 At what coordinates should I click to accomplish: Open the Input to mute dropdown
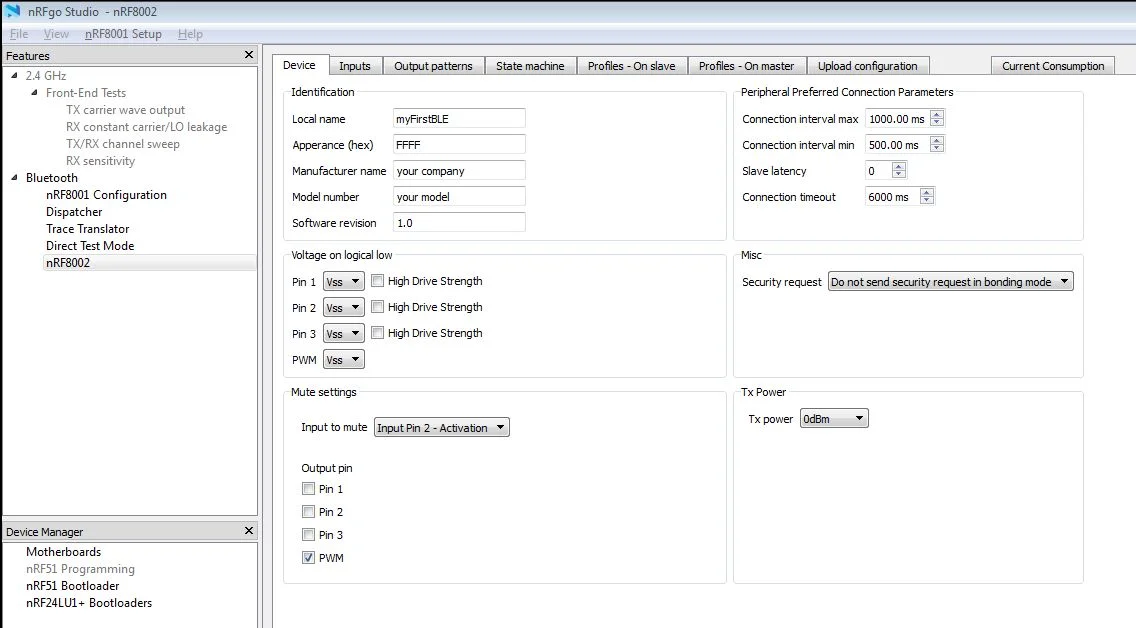click(442, 428)
